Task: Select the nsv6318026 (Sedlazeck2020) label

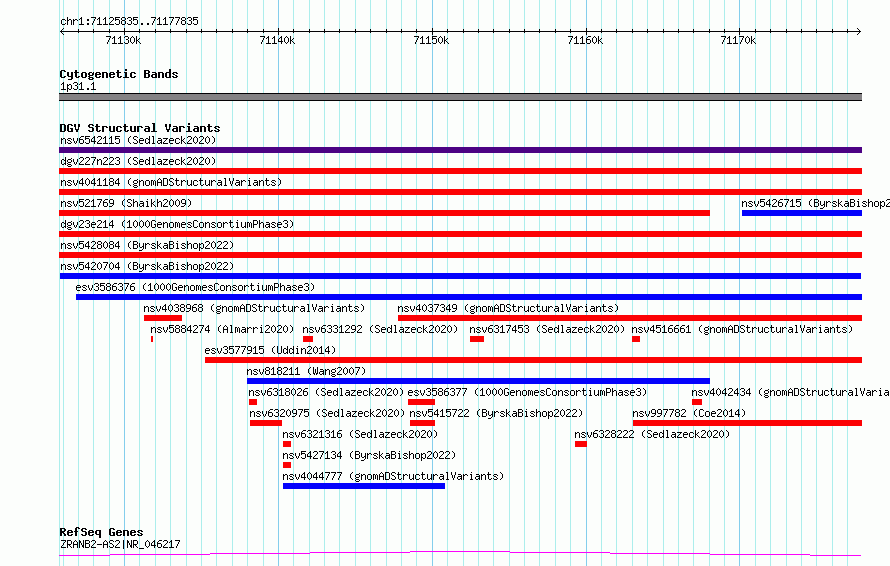Action: [x=326, y=392]
